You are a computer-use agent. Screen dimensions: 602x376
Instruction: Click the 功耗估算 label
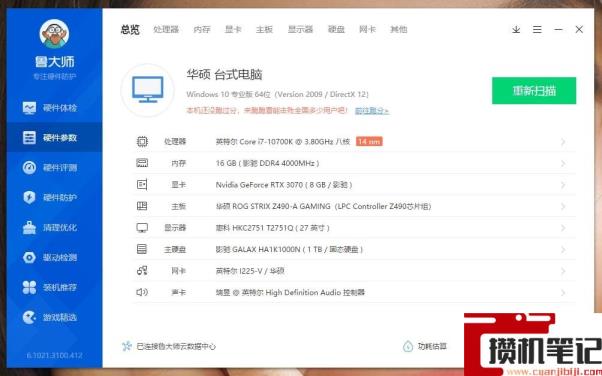432,346
